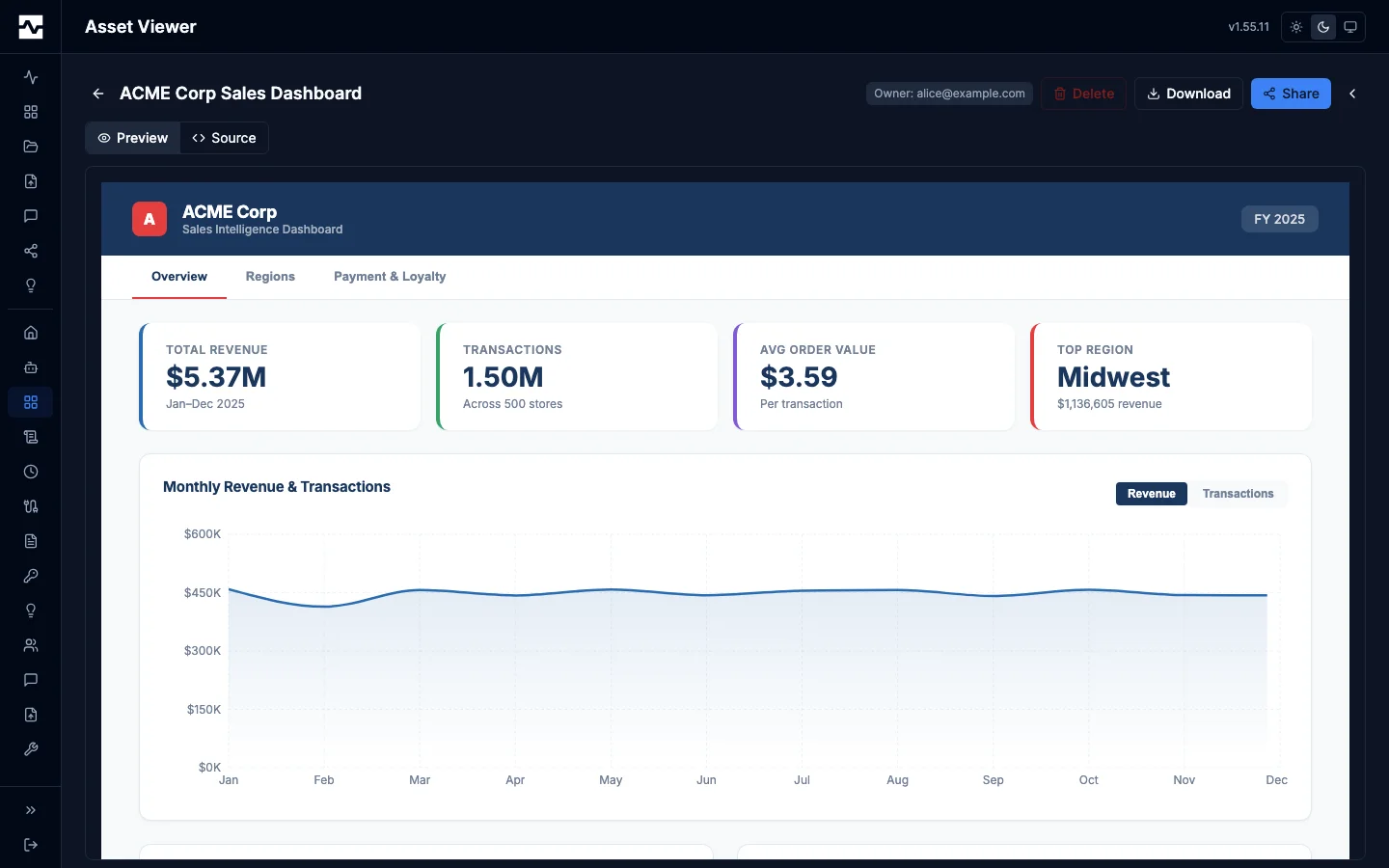Open the clock history icon in the sidebar
Viewport: 1389px width, 868px height.
[30, 472]
